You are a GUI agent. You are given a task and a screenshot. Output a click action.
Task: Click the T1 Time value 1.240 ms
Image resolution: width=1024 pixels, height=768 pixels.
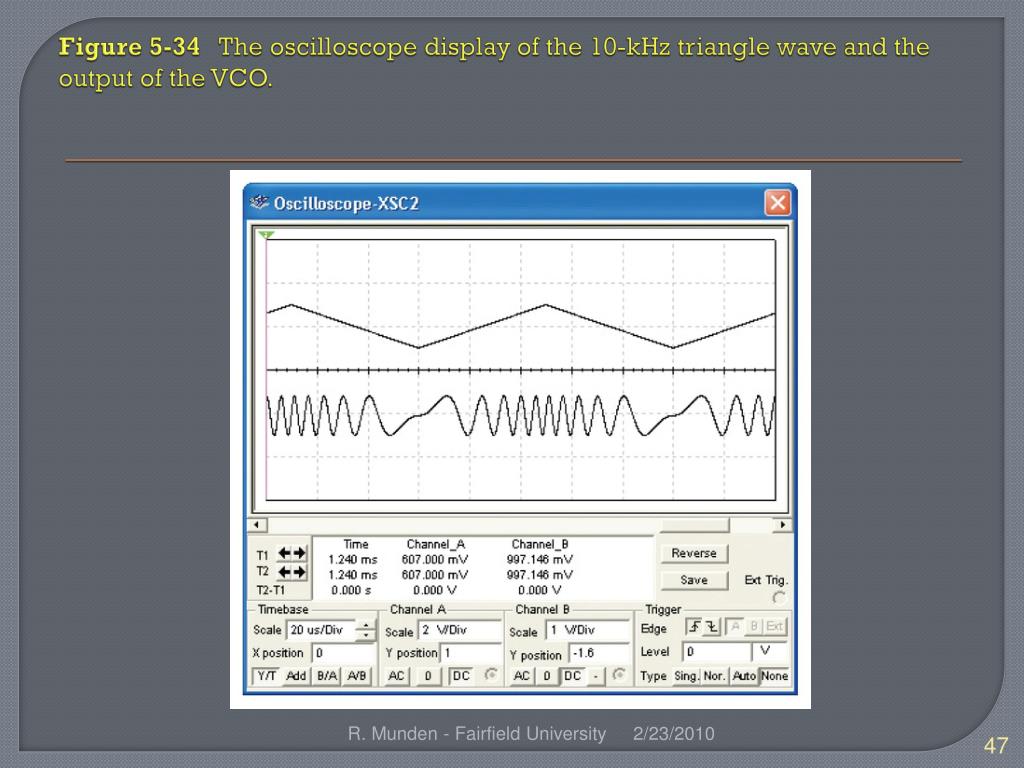click(353, 560)
